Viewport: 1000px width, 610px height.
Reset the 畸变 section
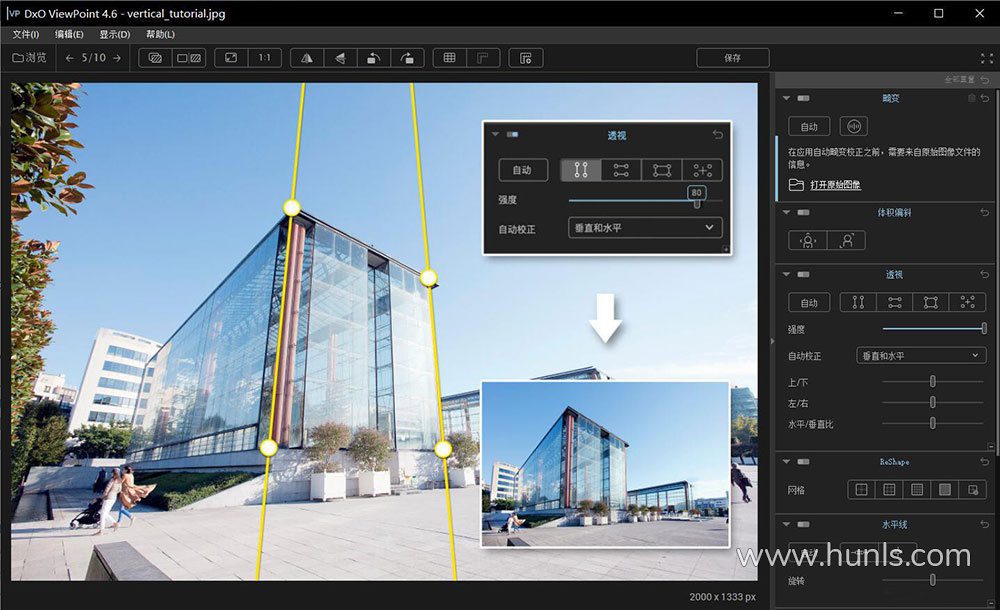click(985, 98)
